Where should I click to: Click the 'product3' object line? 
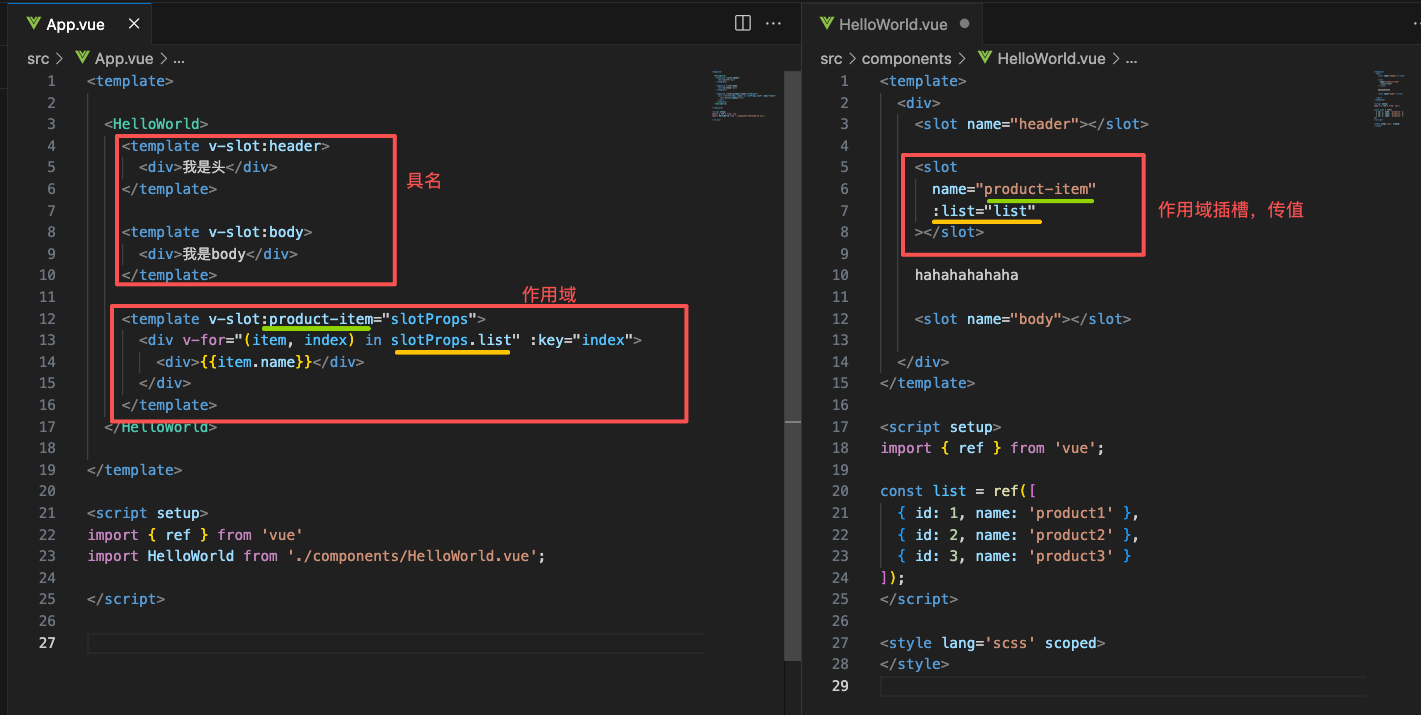(1014, 556)
